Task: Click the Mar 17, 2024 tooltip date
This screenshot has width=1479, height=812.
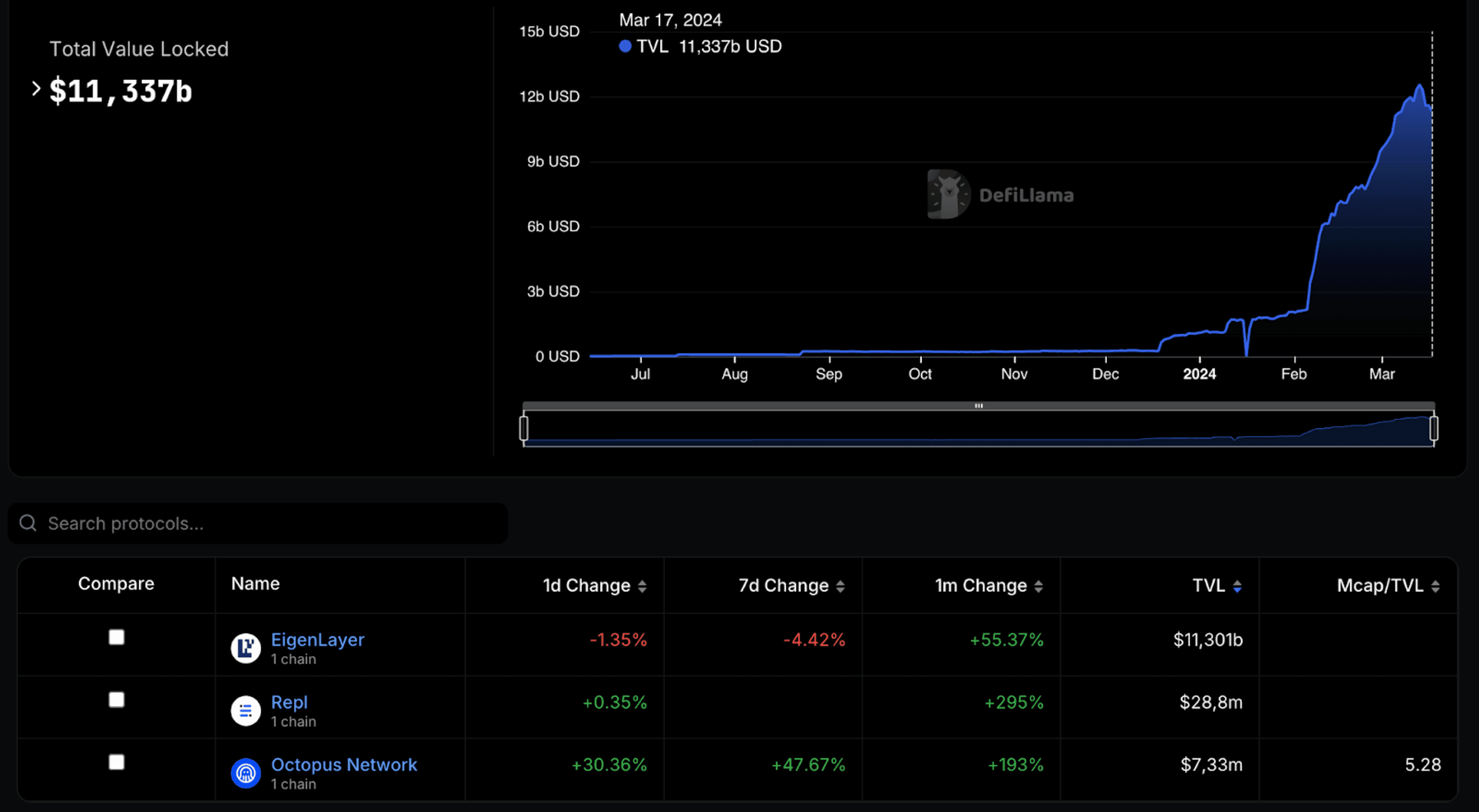Action: (670, 20)
